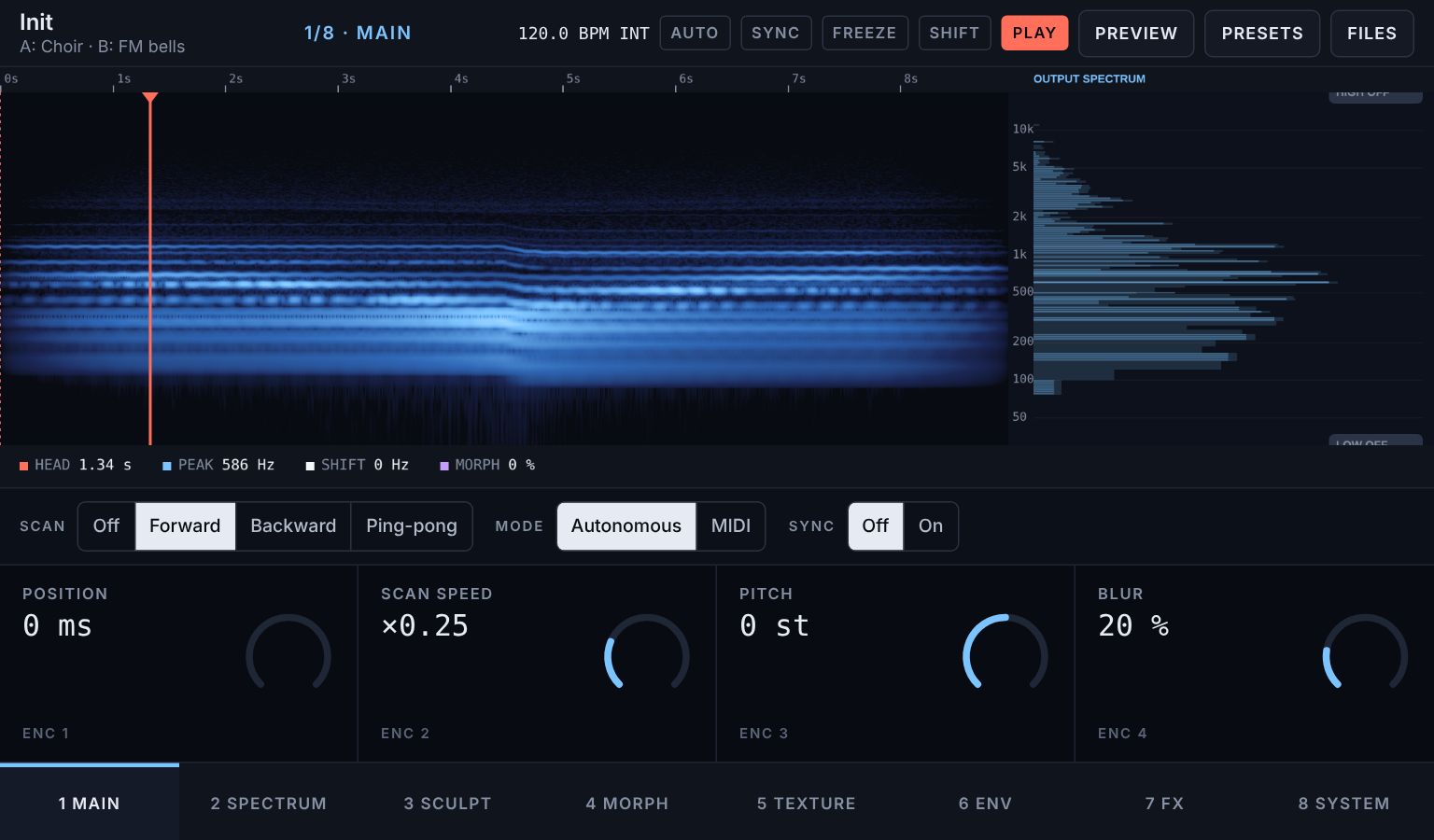Switch to the 5 TEXTURE tab
The image size is (1434, 840).
point(807,804)
